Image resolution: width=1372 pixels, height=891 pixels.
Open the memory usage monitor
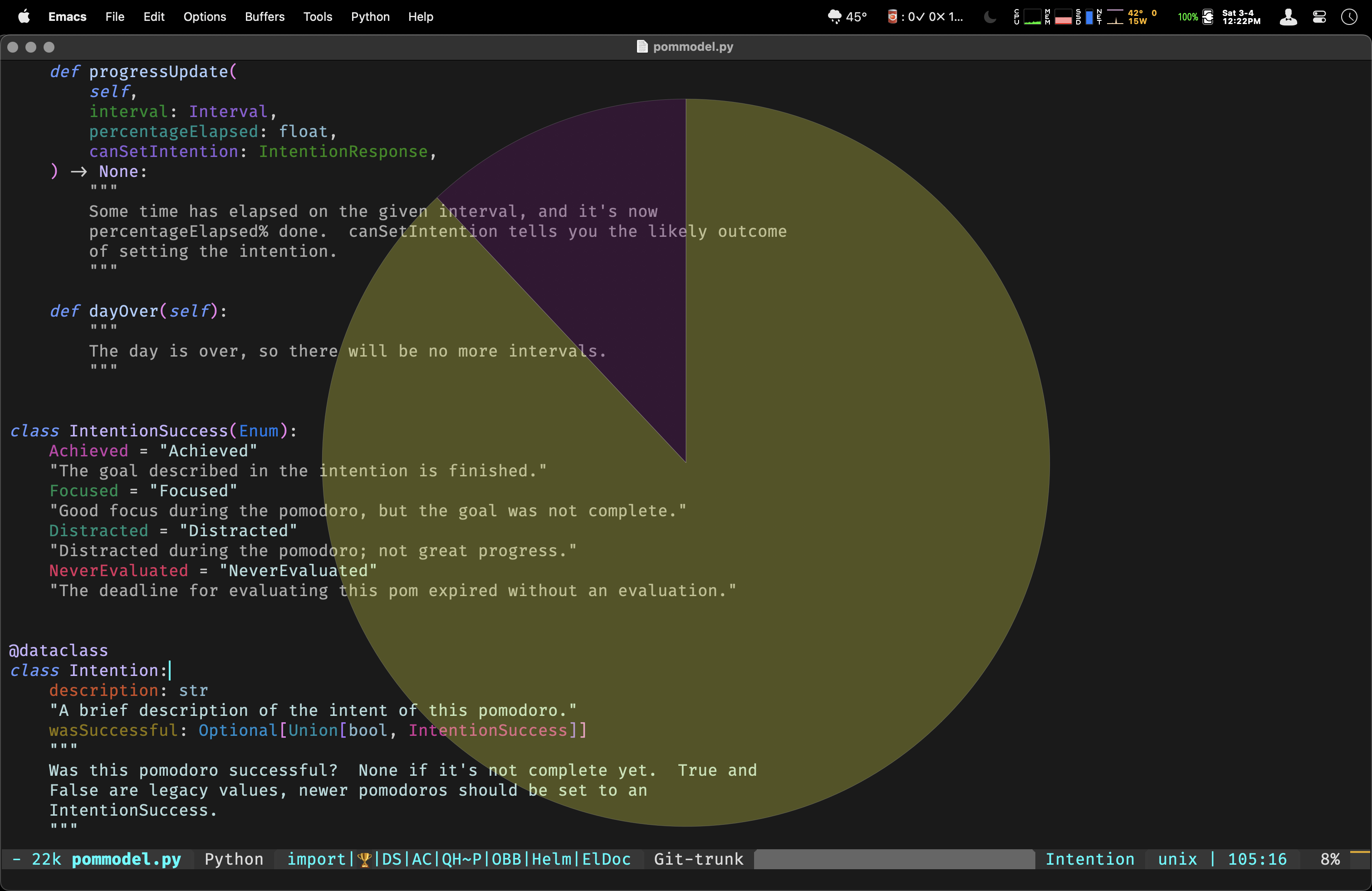(x=1063, y=17)
